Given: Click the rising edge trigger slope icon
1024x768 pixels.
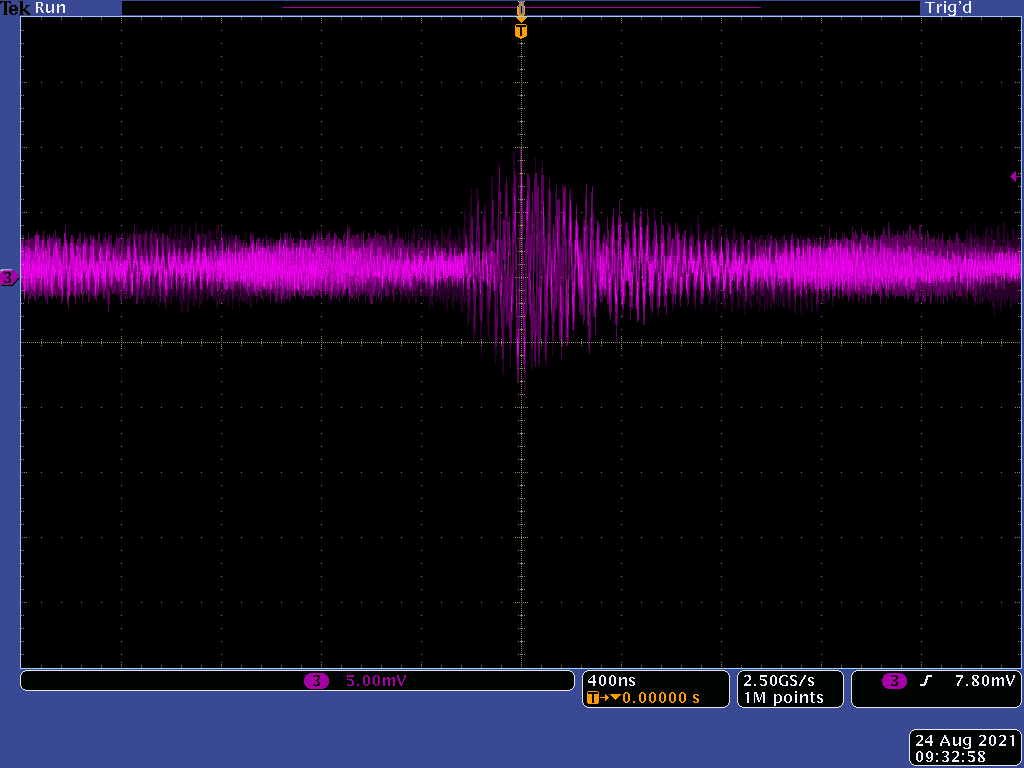Looking at the screenshot, I should coord(926,681).
